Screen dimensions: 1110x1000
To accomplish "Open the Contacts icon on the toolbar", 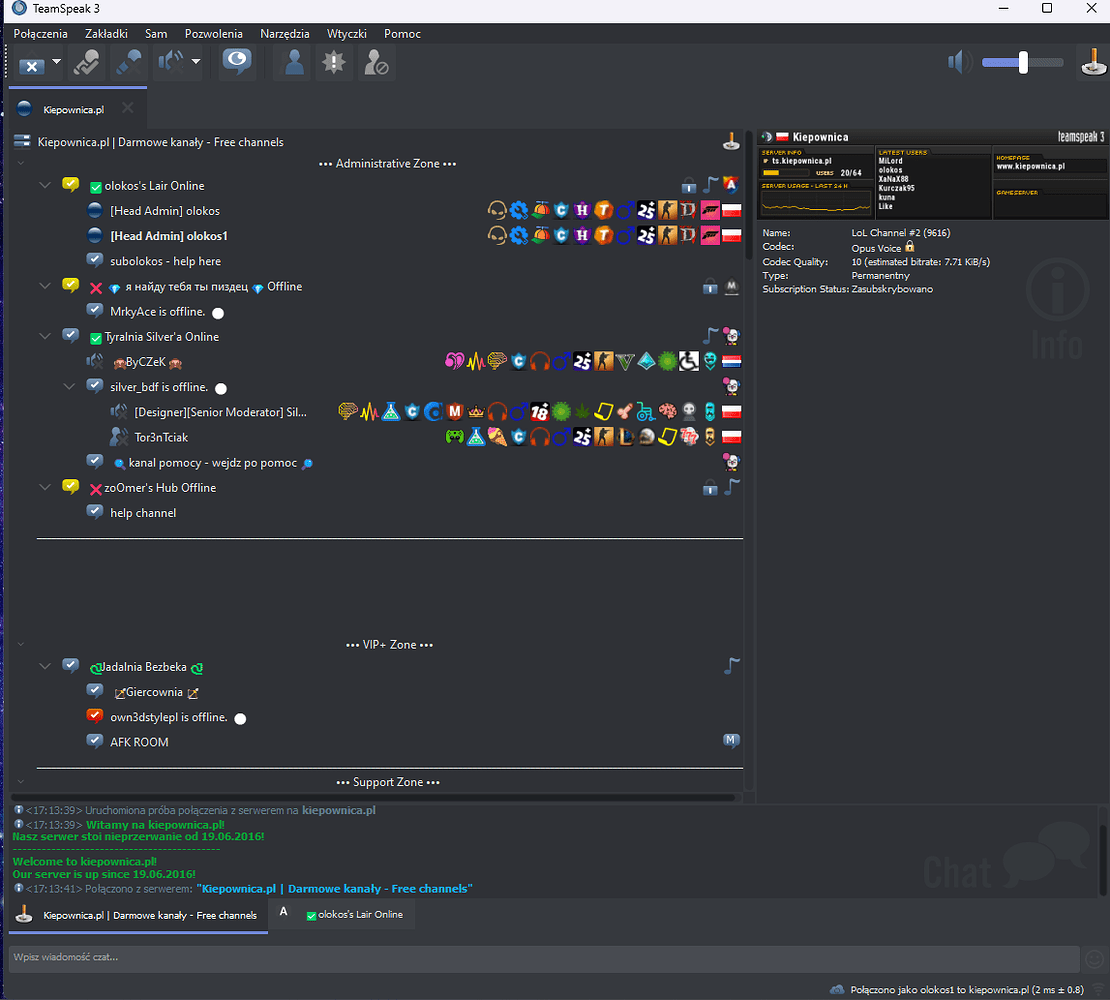I will coord(290,62).
